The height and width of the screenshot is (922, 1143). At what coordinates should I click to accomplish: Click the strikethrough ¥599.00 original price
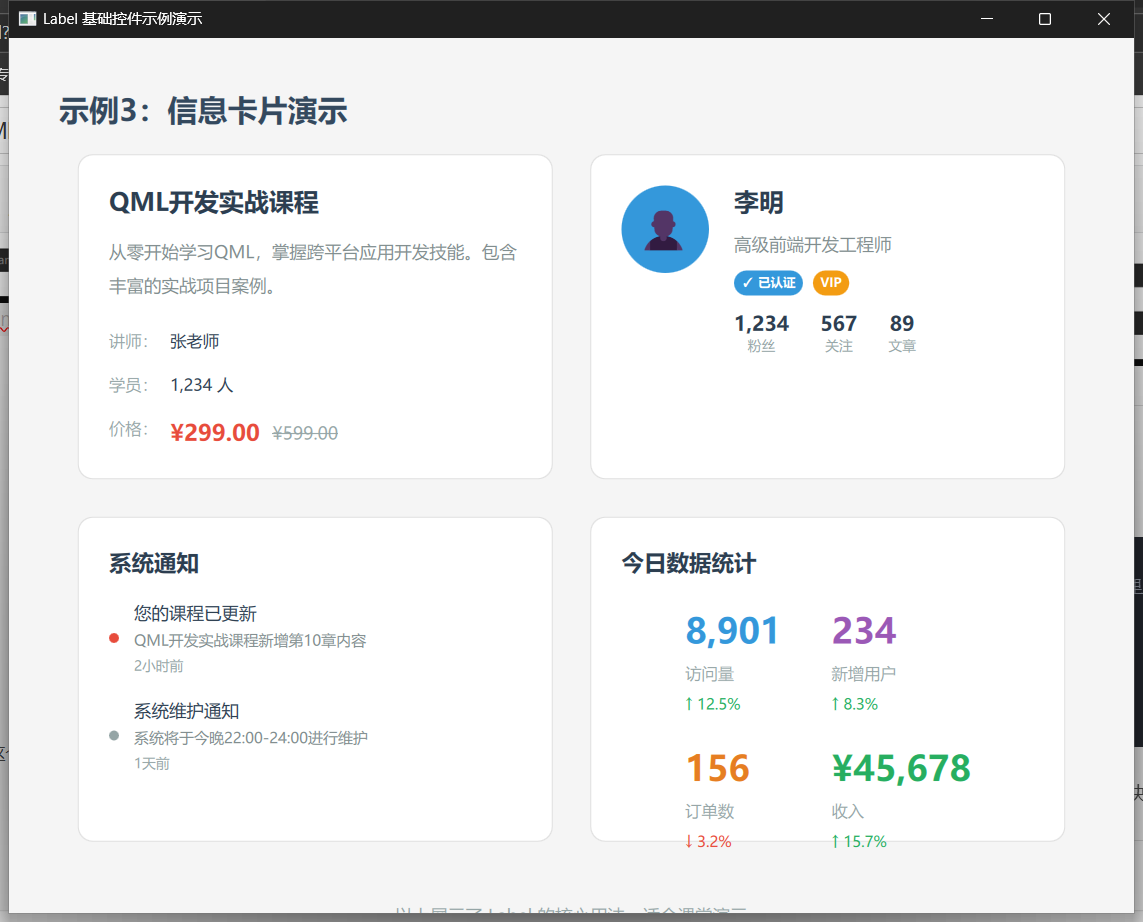click(x=304, y=432)
